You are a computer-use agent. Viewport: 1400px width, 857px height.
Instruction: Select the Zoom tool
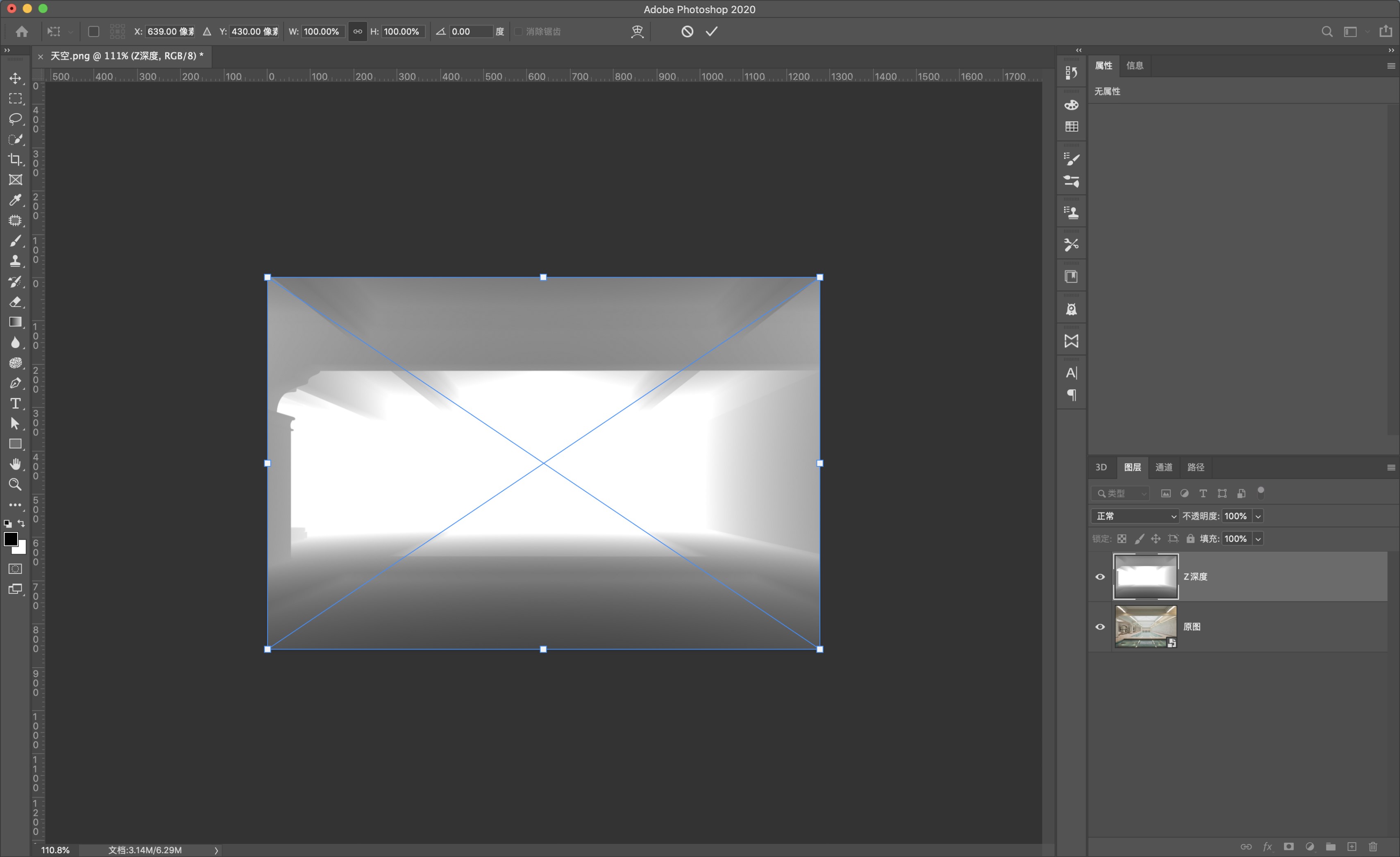click(x=15, y=485)
